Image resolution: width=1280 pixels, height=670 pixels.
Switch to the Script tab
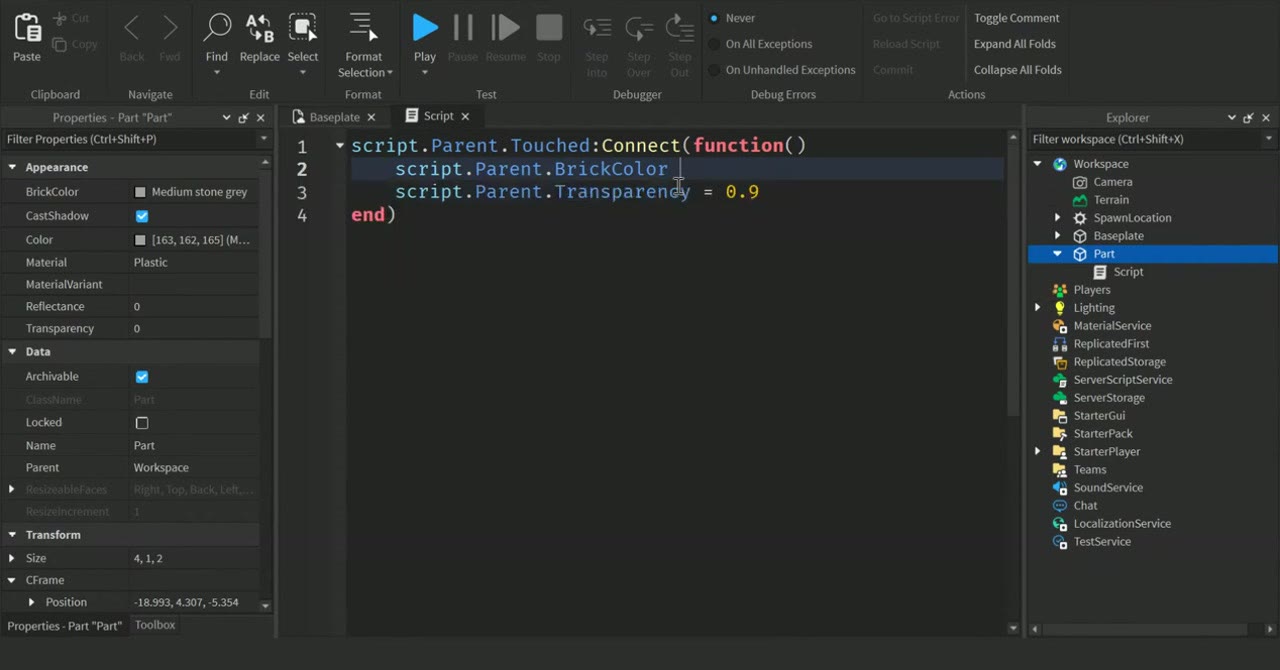[x=438, y=116]
